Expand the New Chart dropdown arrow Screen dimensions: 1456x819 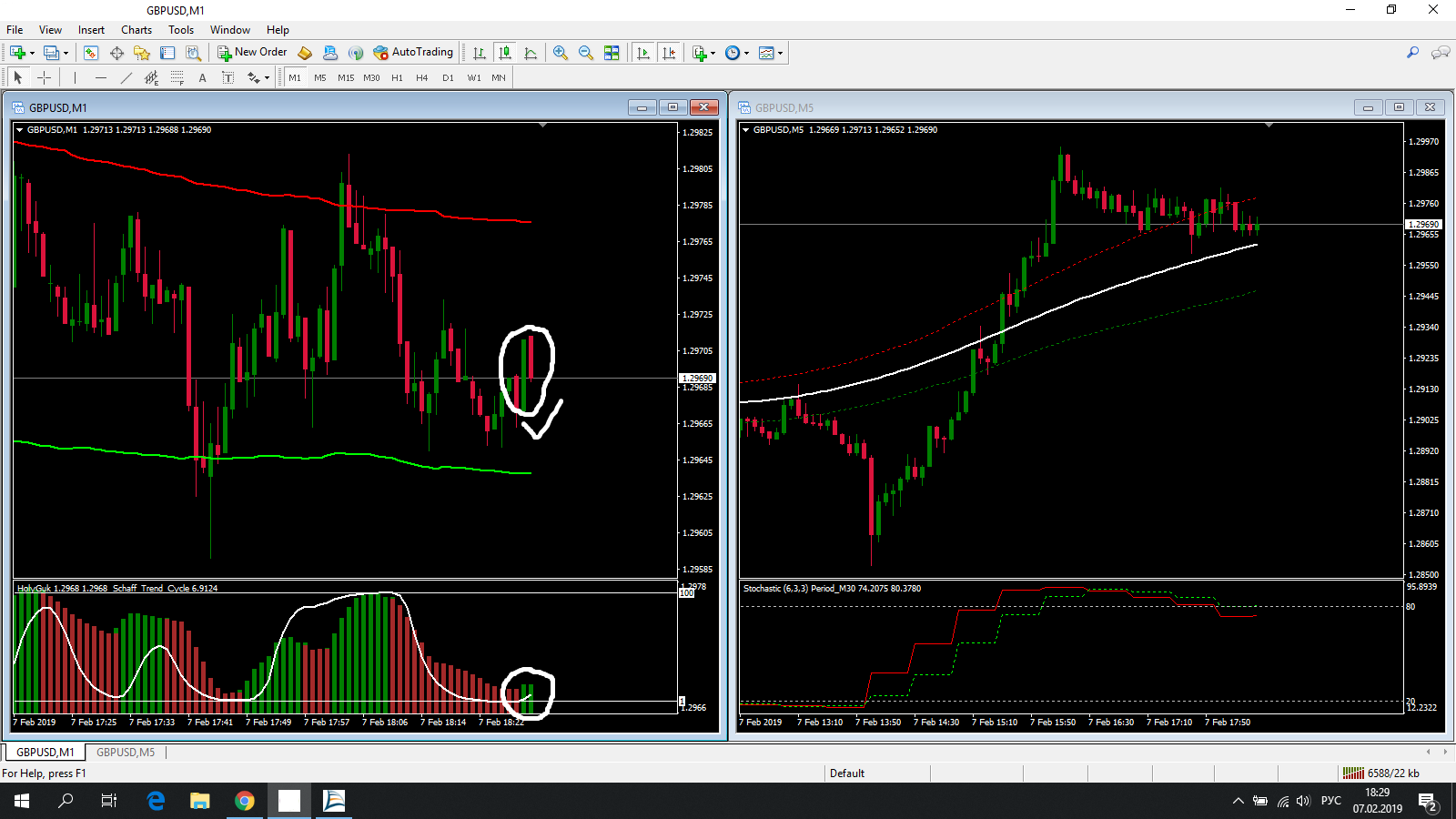(32, 53)
